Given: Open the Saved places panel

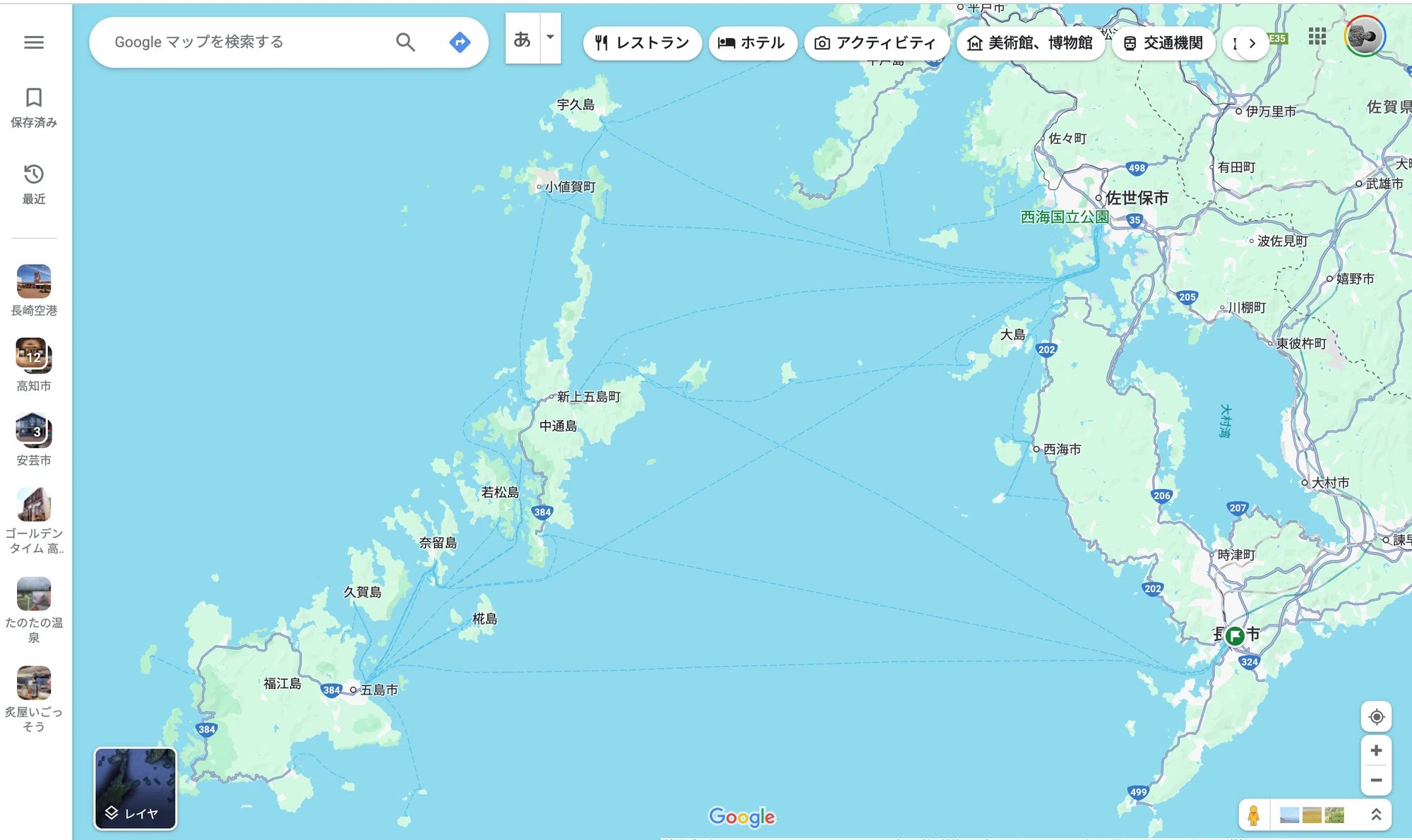Looking at the screenshot, I should point(34,107).
